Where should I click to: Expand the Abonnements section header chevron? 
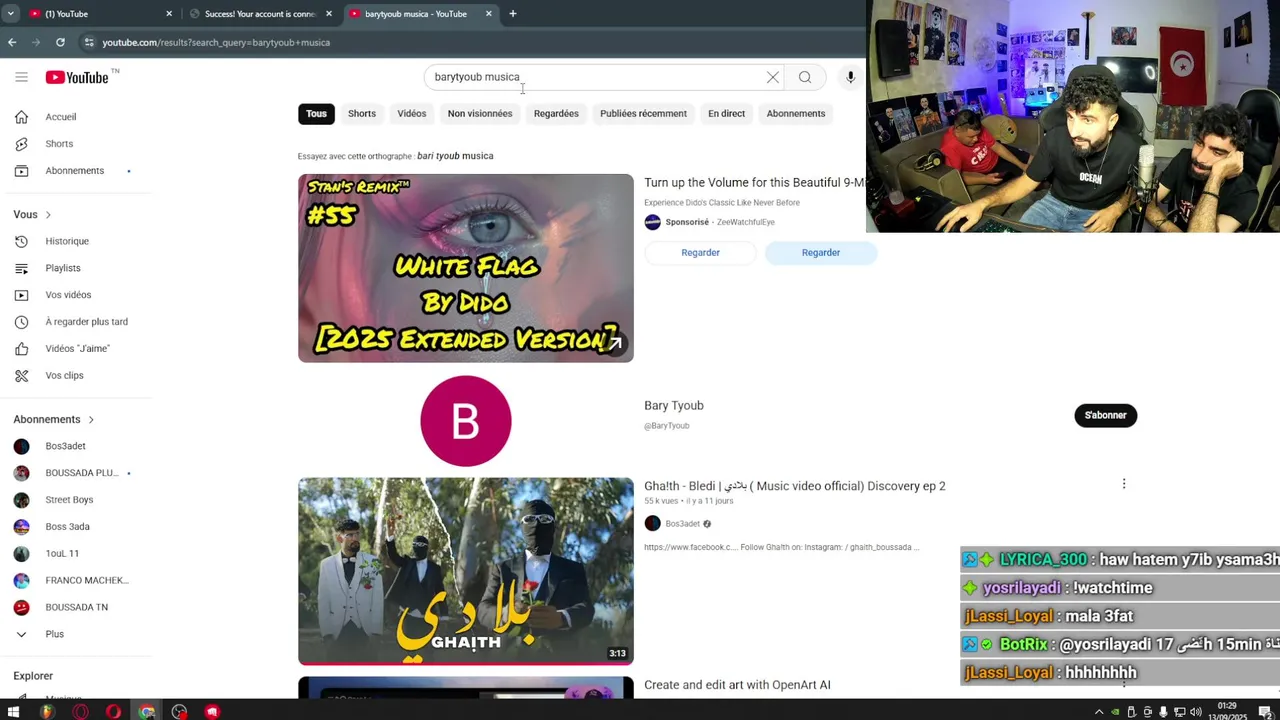coord(91,420)
